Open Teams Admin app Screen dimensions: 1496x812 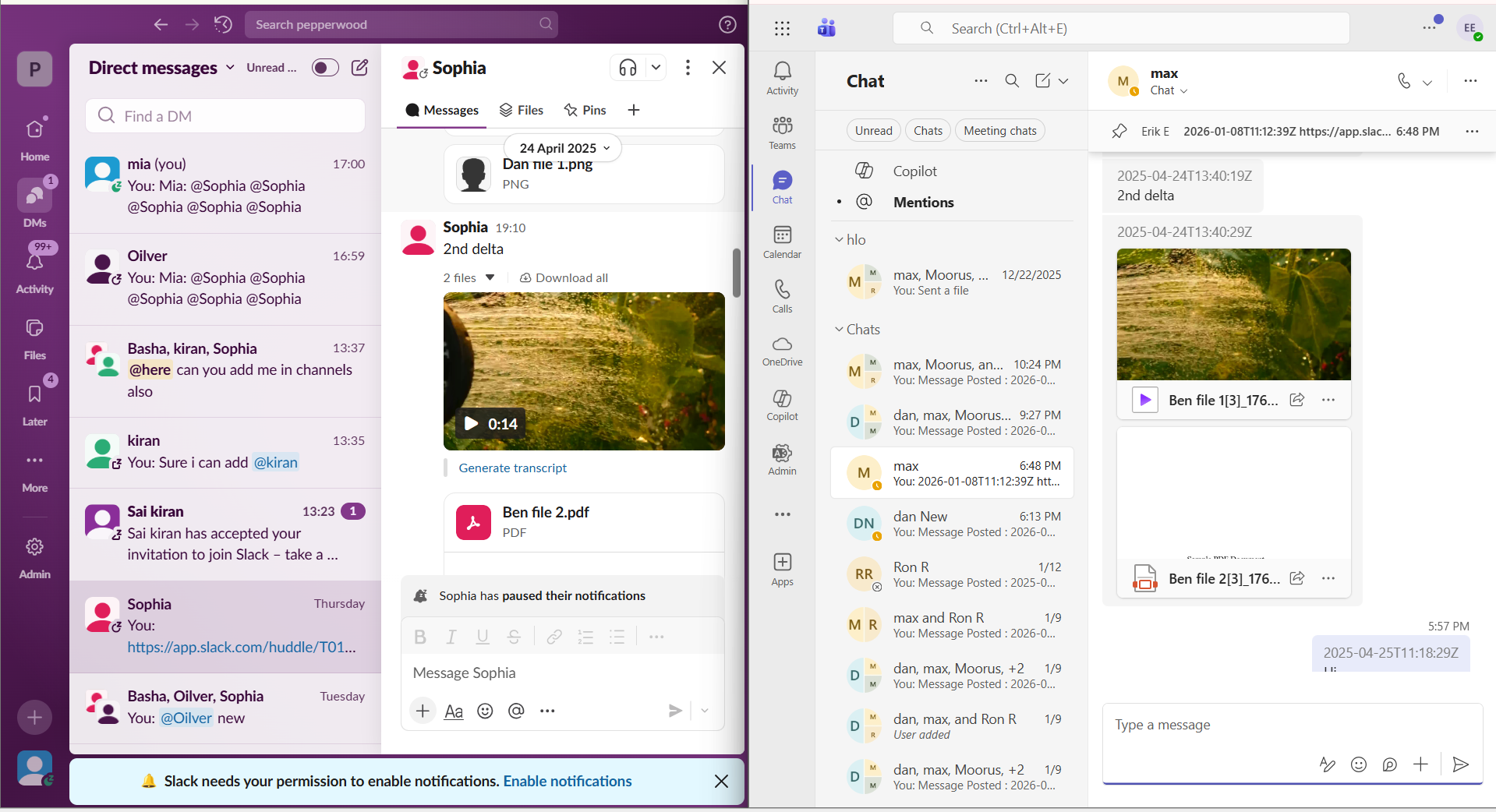782,460
